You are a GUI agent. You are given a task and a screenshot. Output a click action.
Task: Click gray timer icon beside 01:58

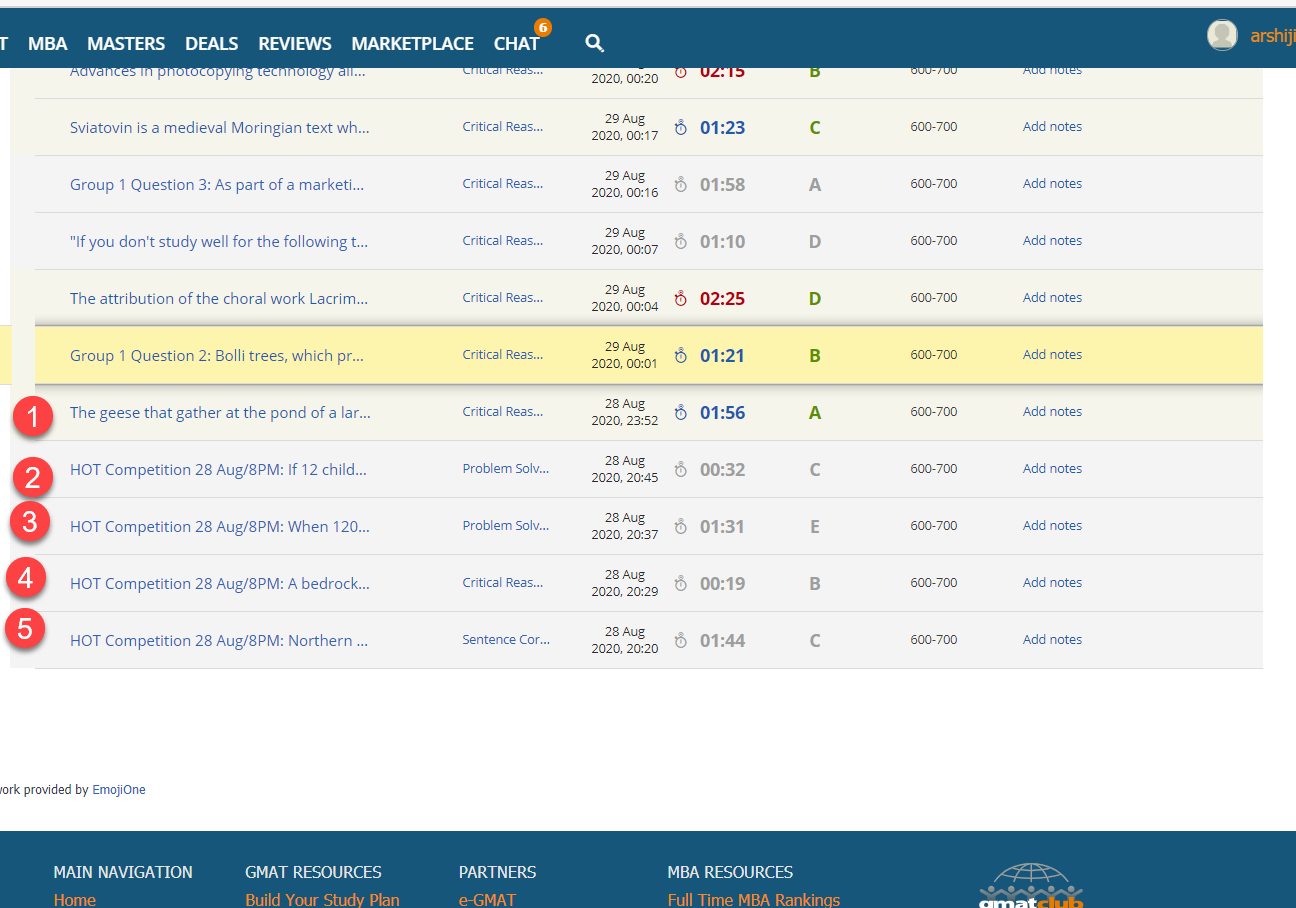tap(681, 184)
